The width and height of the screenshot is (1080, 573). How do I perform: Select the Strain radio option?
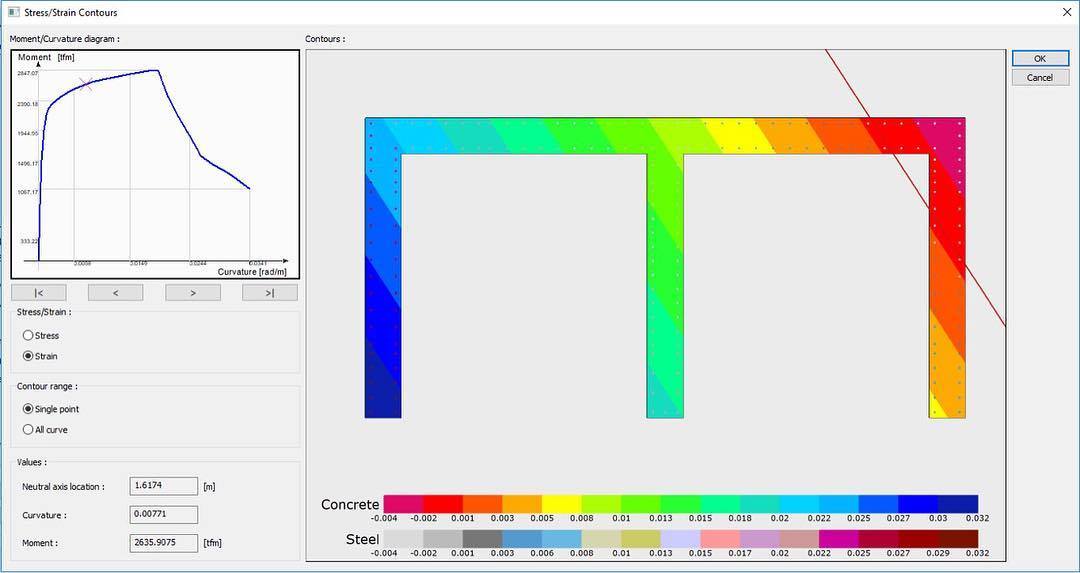pos(28,356)
